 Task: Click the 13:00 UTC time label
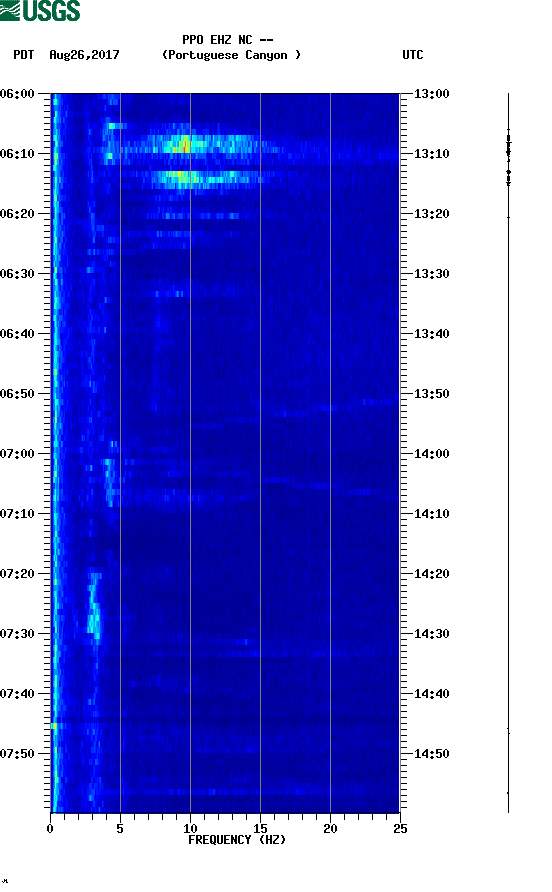tap(431, 94)
